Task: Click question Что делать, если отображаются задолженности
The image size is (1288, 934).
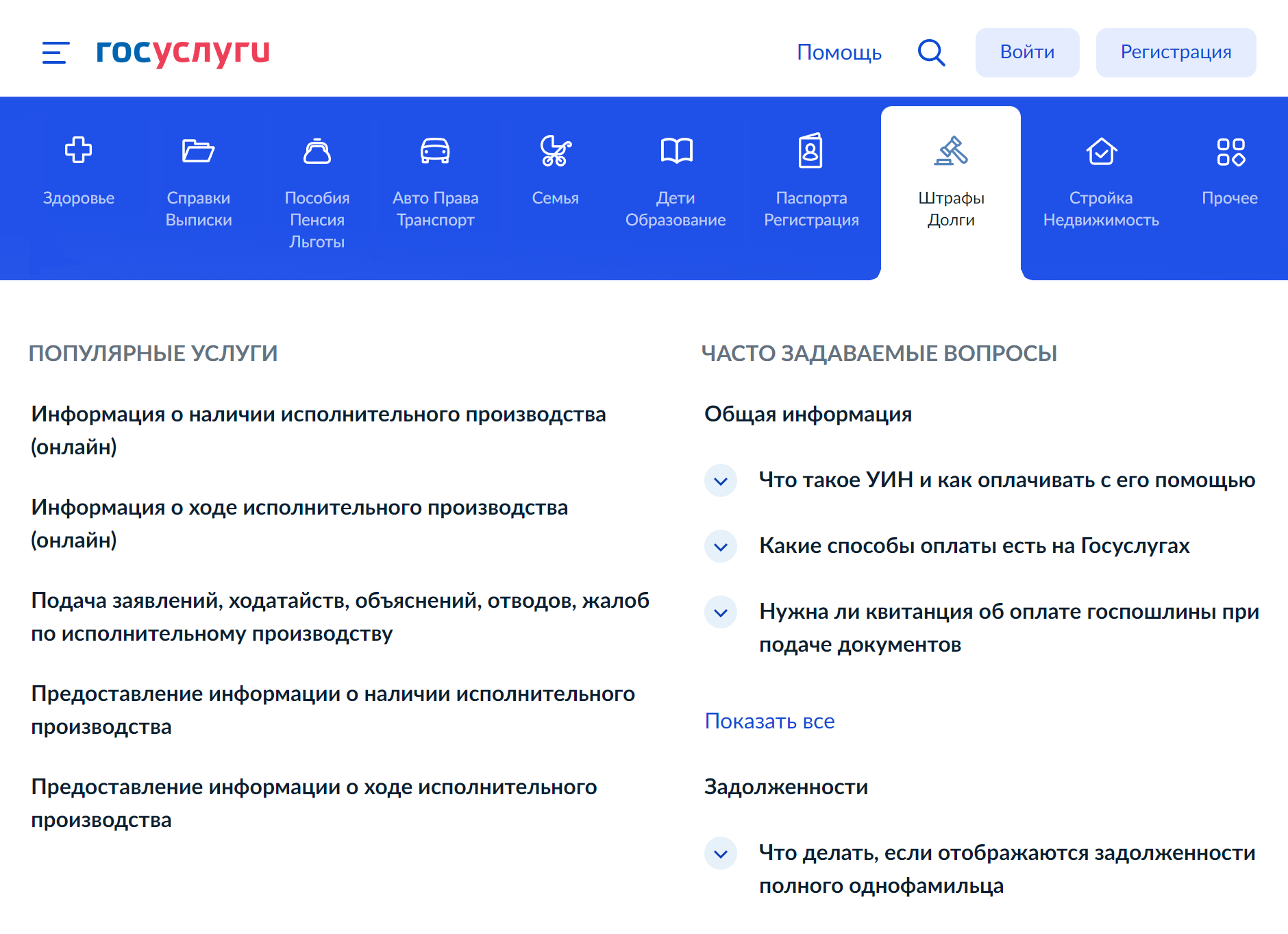Action: pyautogui.click(x=1007, y=869)
